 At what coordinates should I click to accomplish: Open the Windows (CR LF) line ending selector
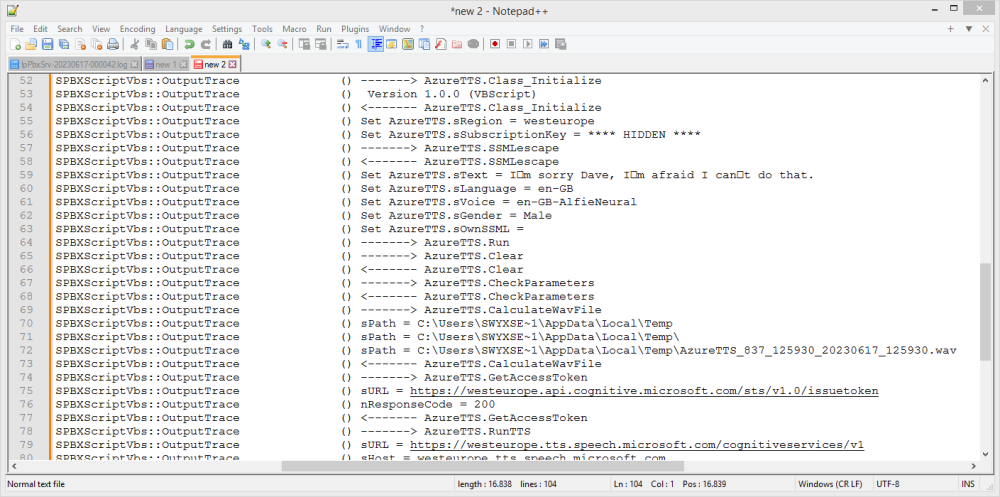[x=830, y=484]
